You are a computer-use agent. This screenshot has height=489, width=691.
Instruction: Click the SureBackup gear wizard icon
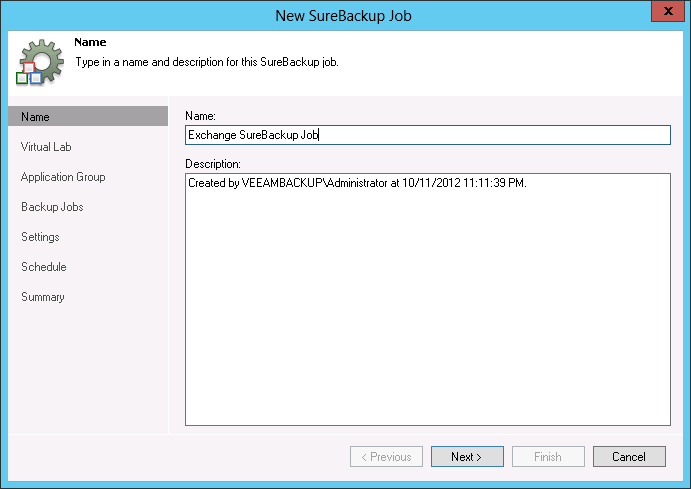tap(40, 62)
